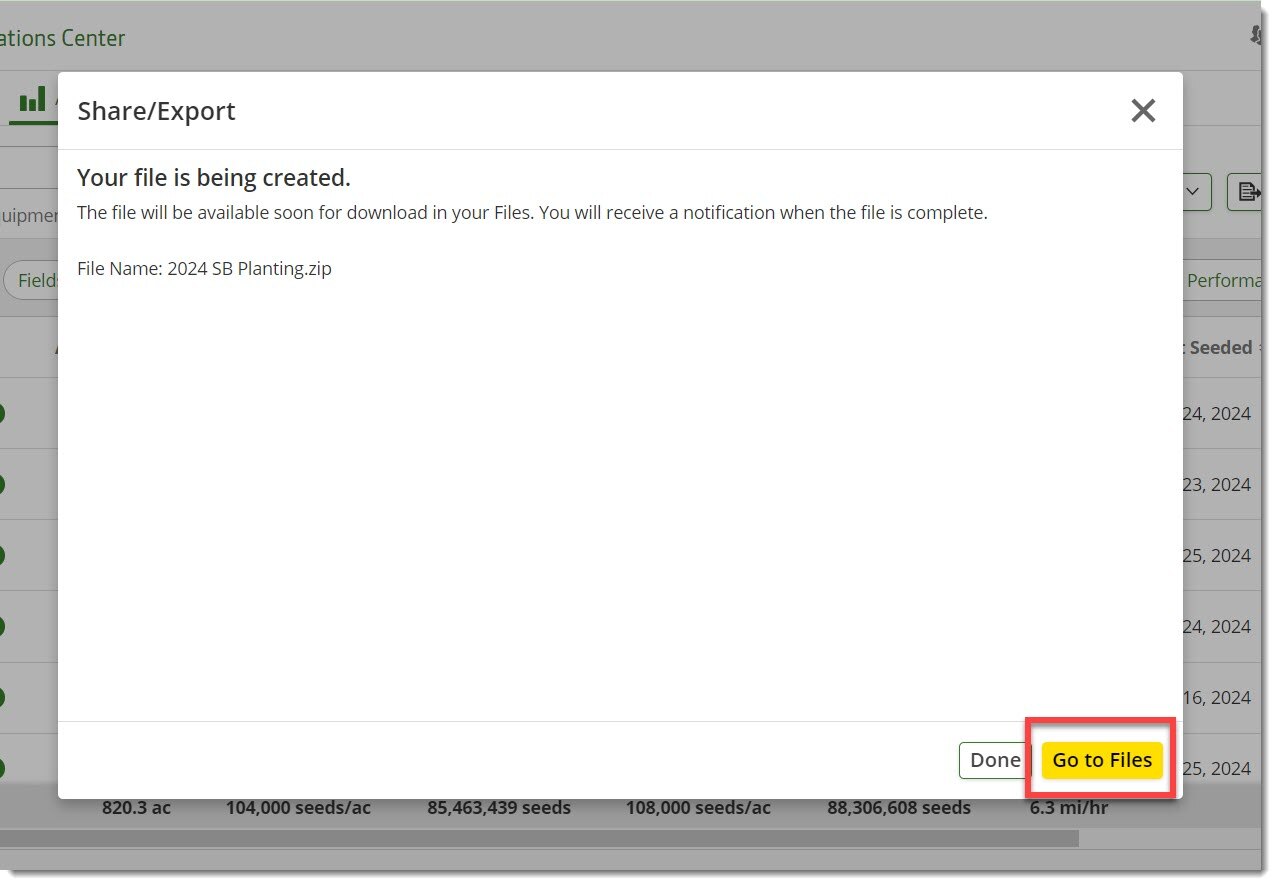This screenshot has height=885, width=1276.
Task: Click the Go to Files button
Action: [x=1101, y=760]
